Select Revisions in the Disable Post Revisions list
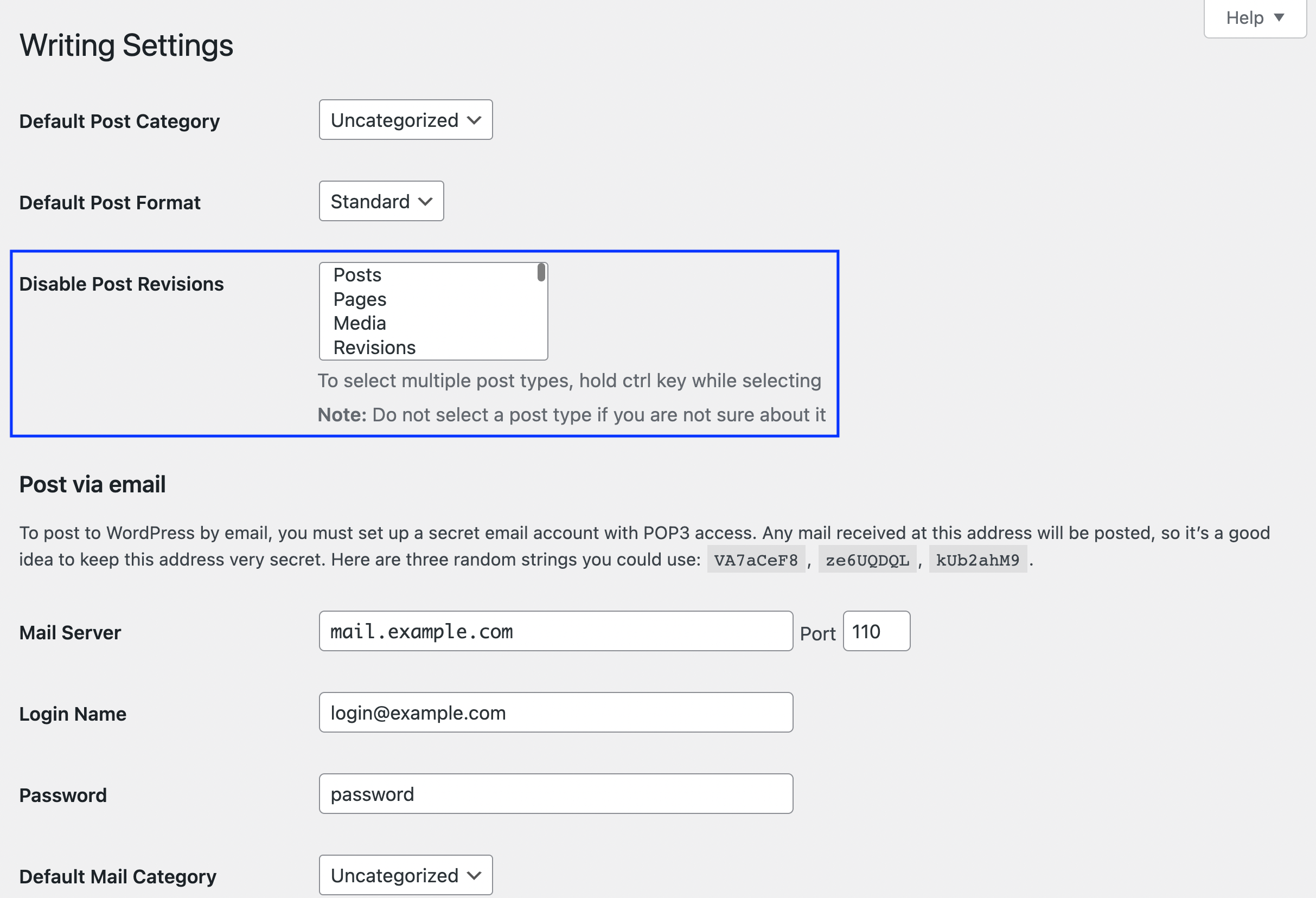Screen dimensions: 1316x898 point(374,347)
